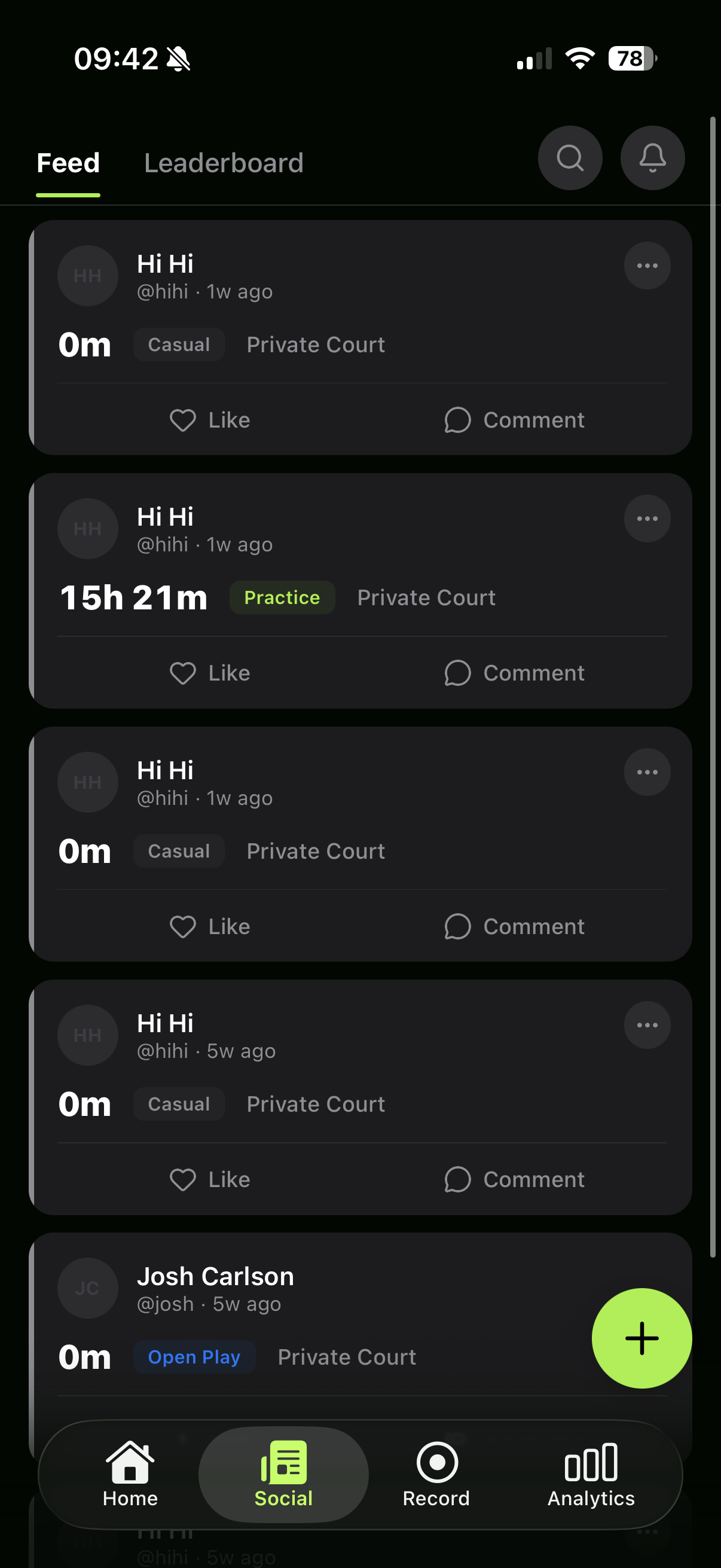This screenshot has width=721, height=1568.
Task: Open options menu on the 5w ago Casual post
Action: click(647, 1024)
